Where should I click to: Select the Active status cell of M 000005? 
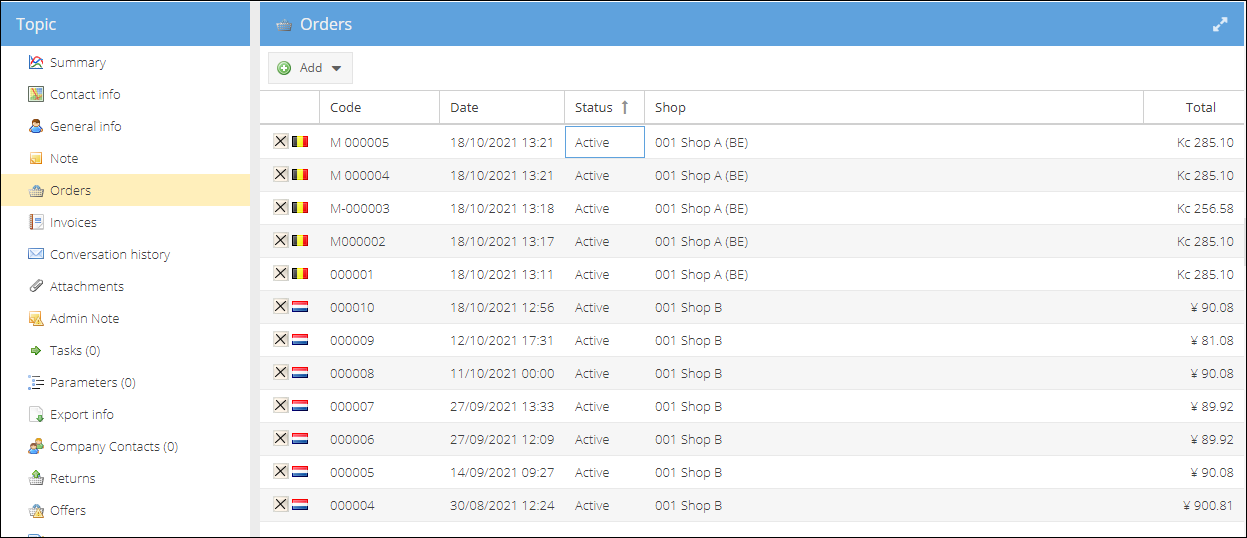tap(605, 142)
